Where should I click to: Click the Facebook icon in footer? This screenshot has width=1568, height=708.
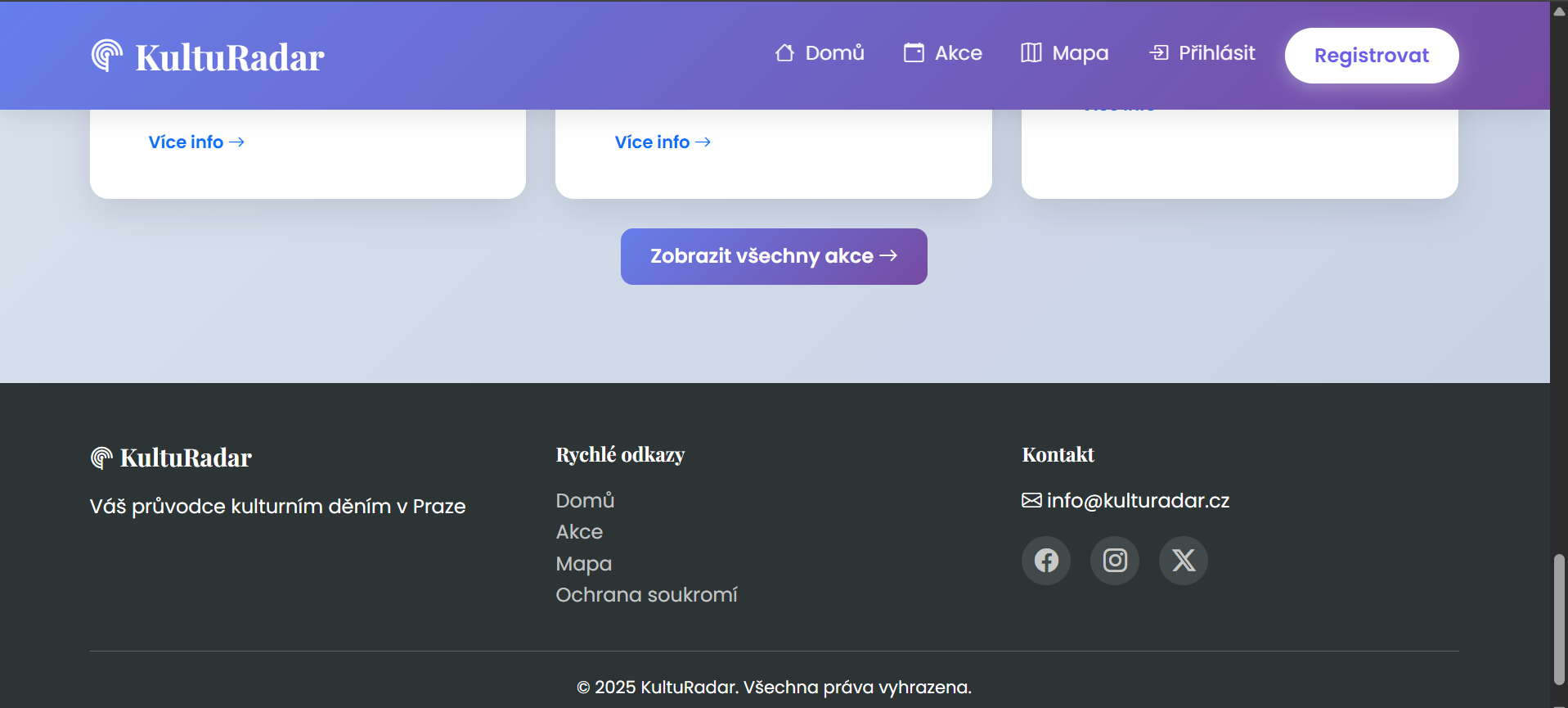pyautogui.click(x=1046, y=561)
